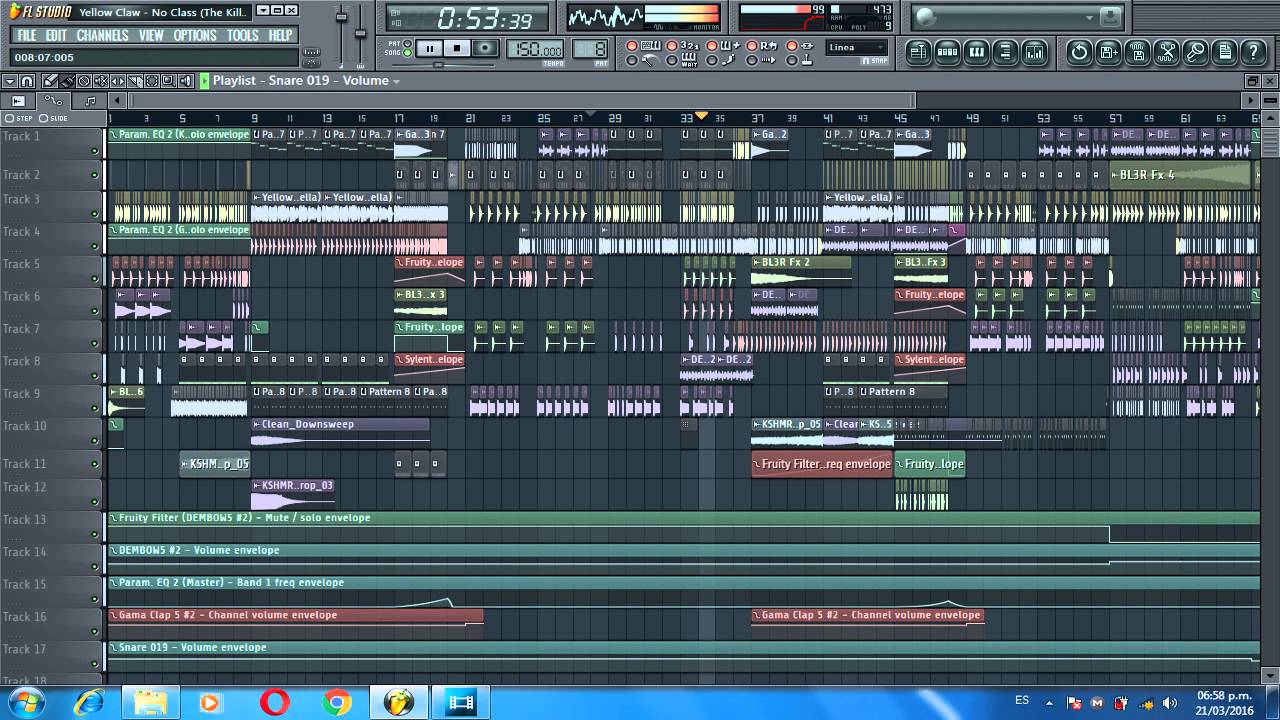Toggle typing keyboard to piano switch
This screenshot has width=1280, height=720.
pyautogui.click(x=631, y=46)
